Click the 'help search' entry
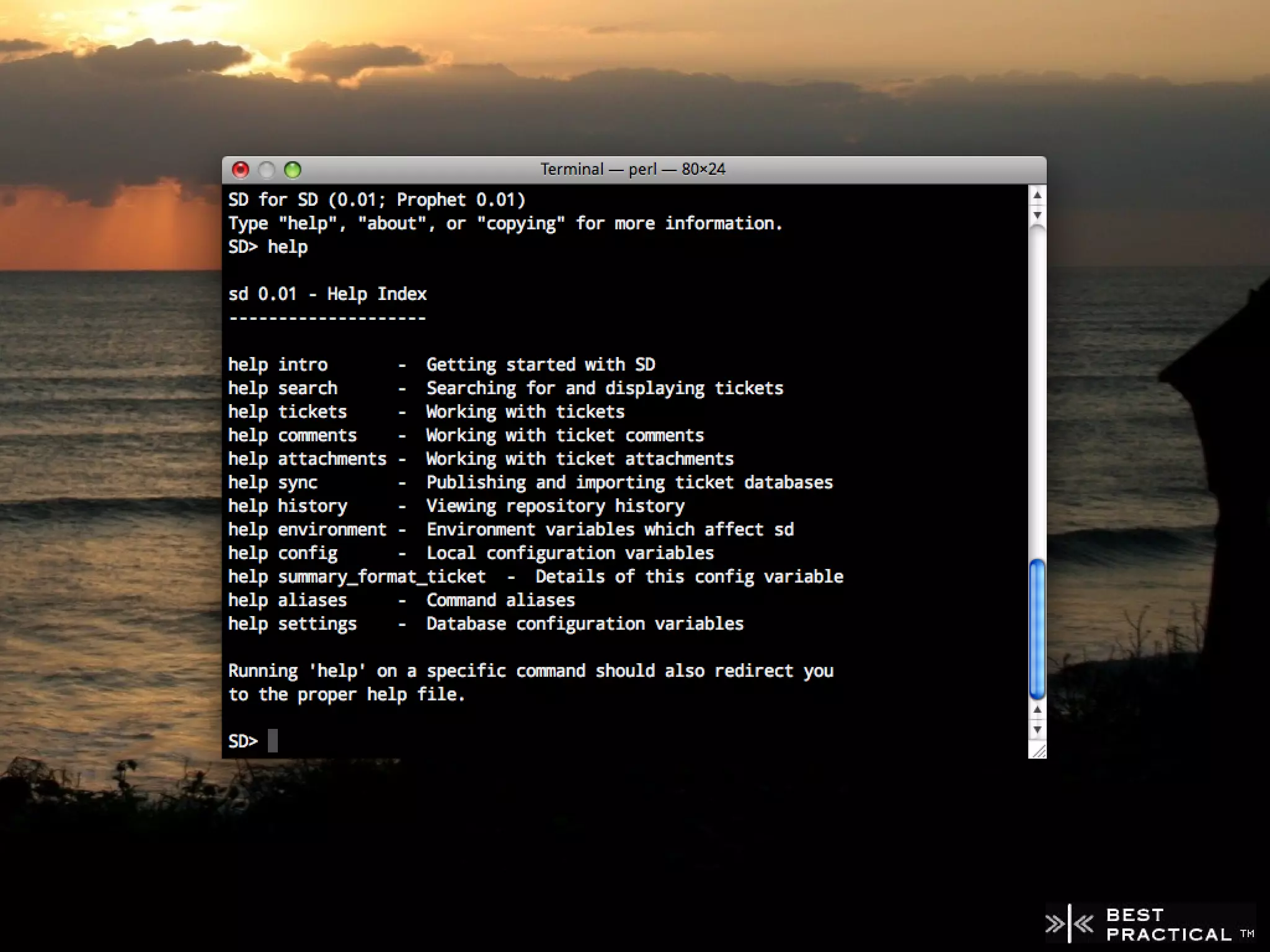Viewport: 1270px width, 952px height. pyautogui.click(x=283, y=388)
